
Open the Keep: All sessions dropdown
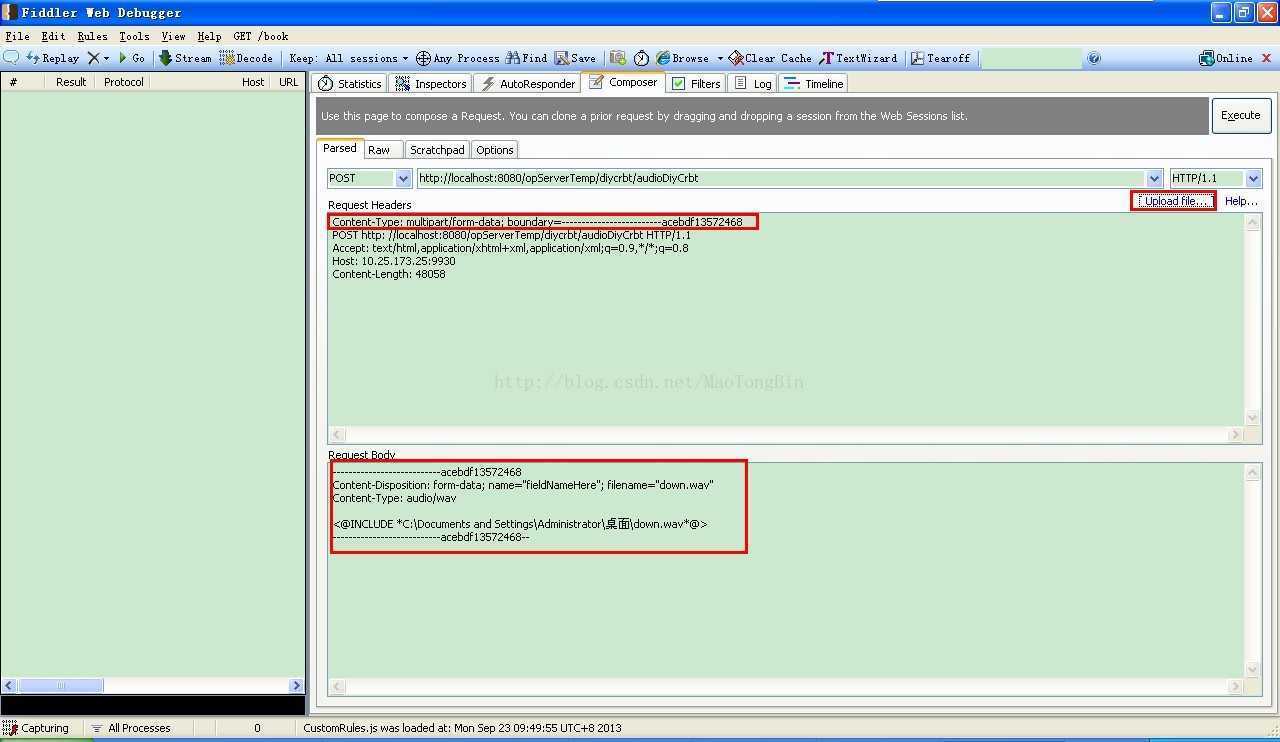pyautogui.click(x=348, y=58)
